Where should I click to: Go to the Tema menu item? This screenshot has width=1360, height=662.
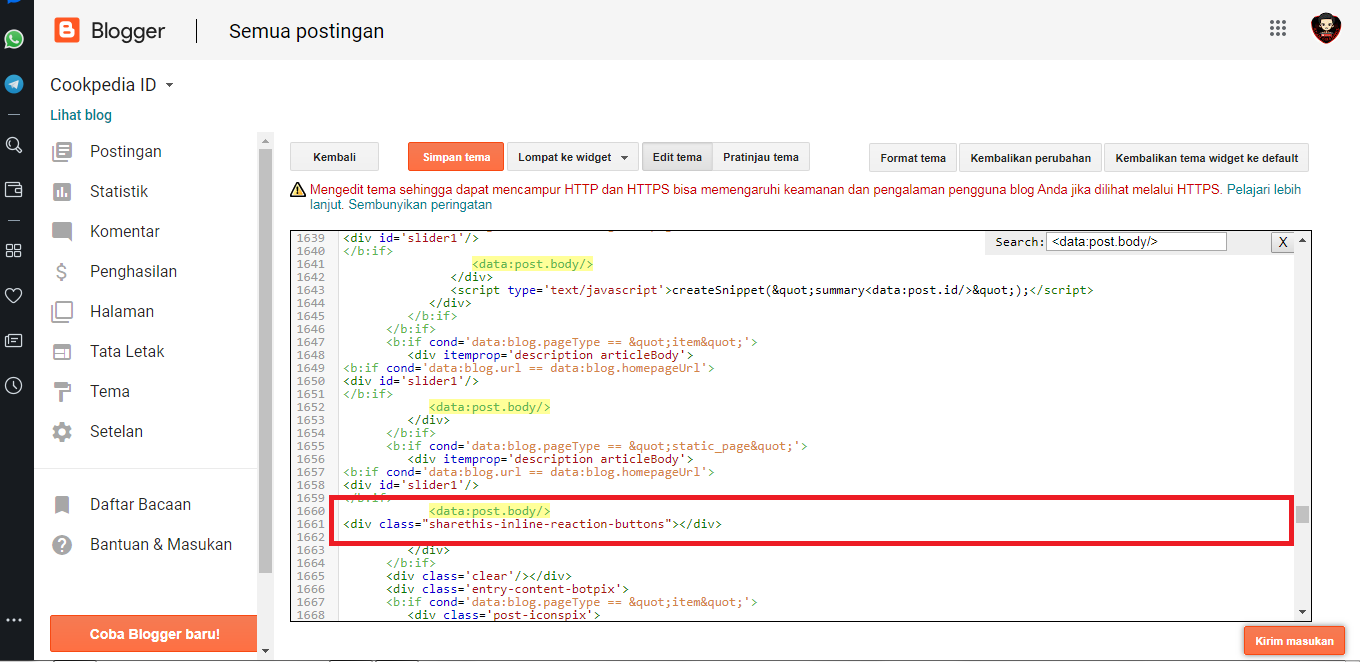click(109, 391)
